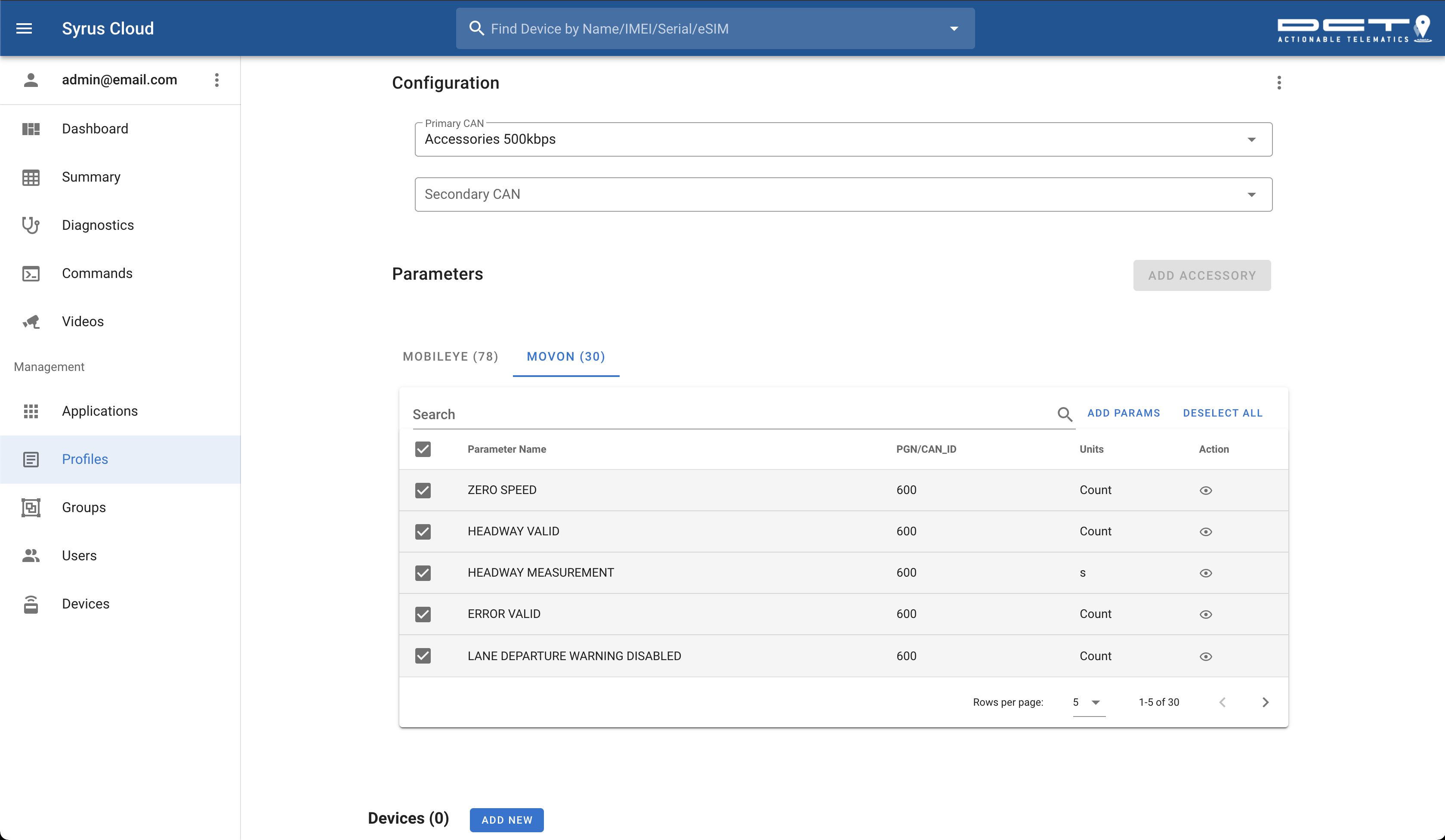Click the Parameter Name column header
This screenshot has height=840, width=1445.
tap(506, 449)
